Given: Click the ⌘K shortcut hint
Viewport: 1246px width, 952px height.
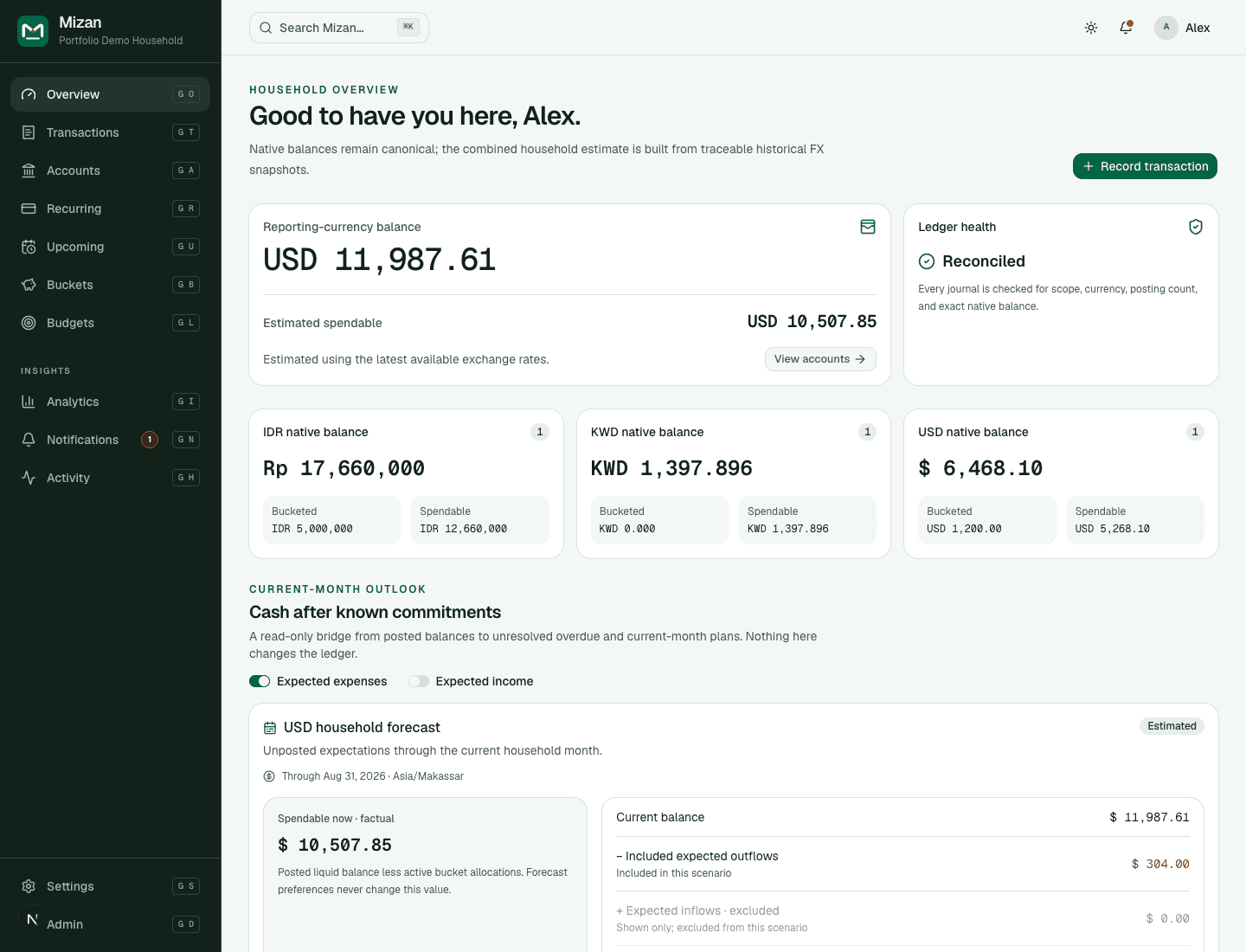Looking at the screenshot, I should point(408,27).
